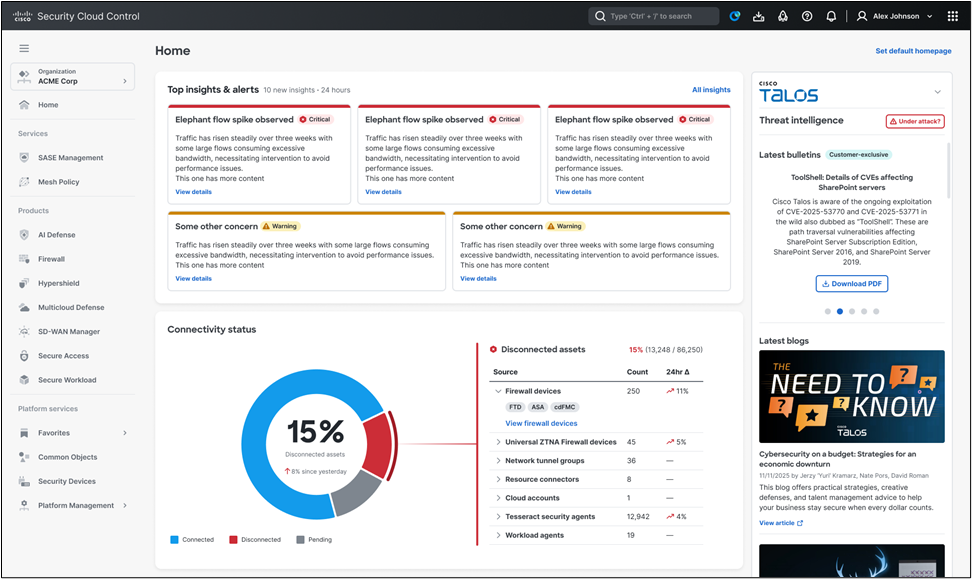Open the help question-mark icon
Screen dimensions: 972x579
806,15
